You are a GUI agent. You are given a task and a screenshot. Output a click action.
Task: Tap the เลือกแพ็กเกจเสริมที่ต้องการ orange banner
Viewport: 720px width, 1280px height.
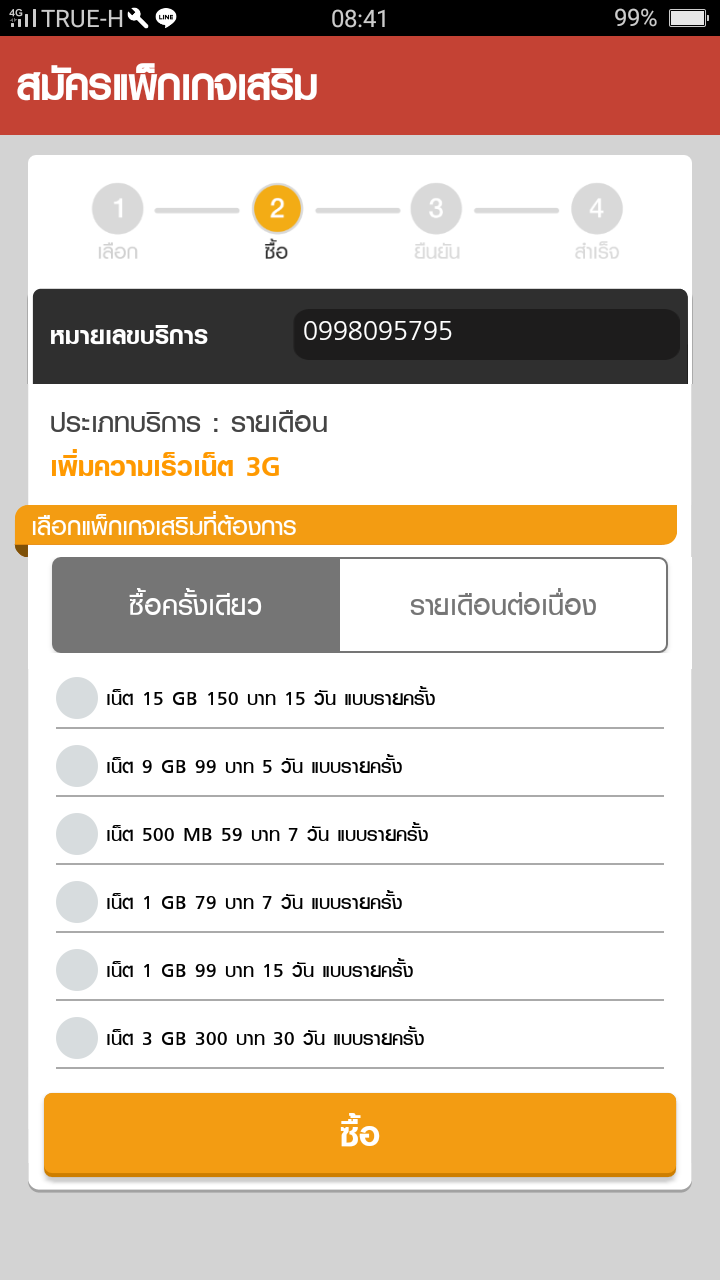[345, 526]
